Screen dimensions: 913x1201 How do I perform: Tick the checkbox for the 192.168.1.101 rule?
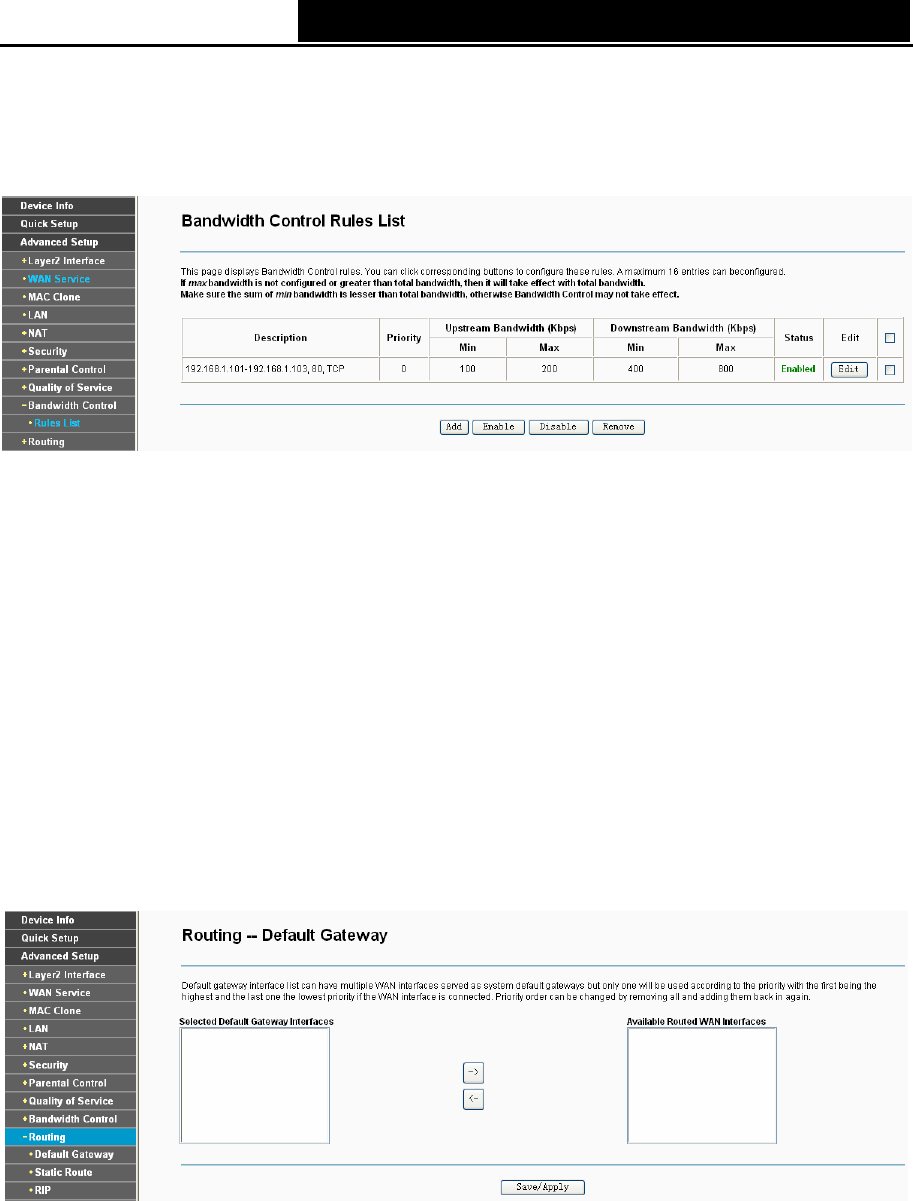889,369
